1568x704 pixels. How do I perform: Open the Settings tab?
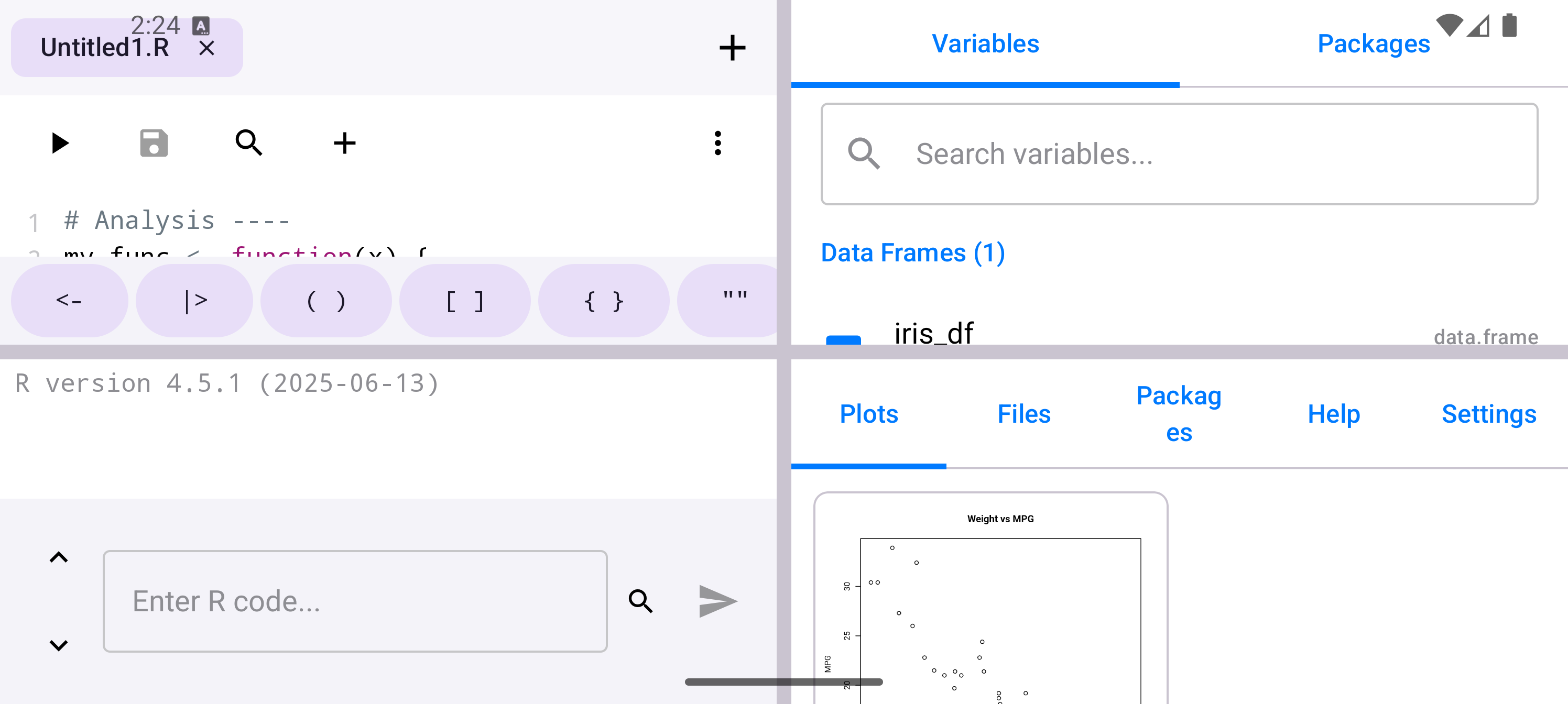point(1488,414)
